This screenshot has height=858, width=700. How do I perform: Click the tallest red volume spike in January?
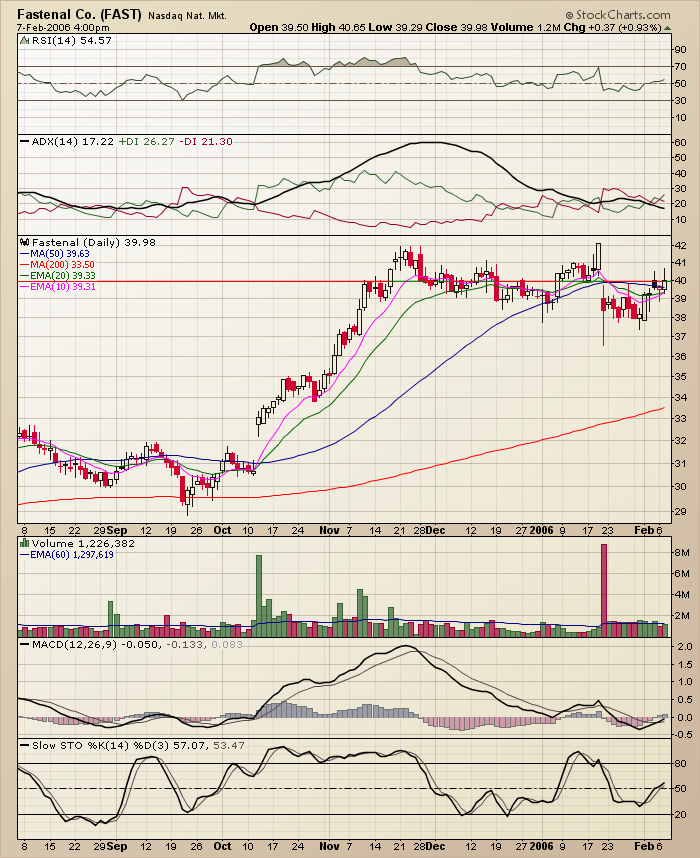tap(604, 590)
